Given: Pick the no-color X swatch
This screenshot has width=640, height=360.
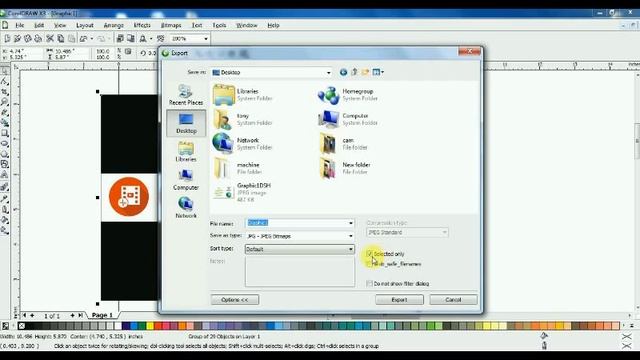Looking at the screenshot, I should click(x=22, y=326).
